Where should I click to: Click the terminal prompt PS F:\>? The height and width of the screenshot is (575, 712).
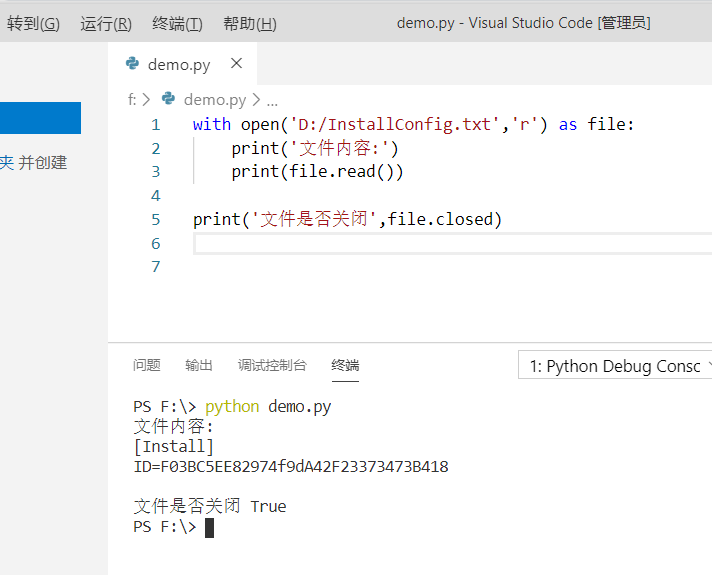165,527
